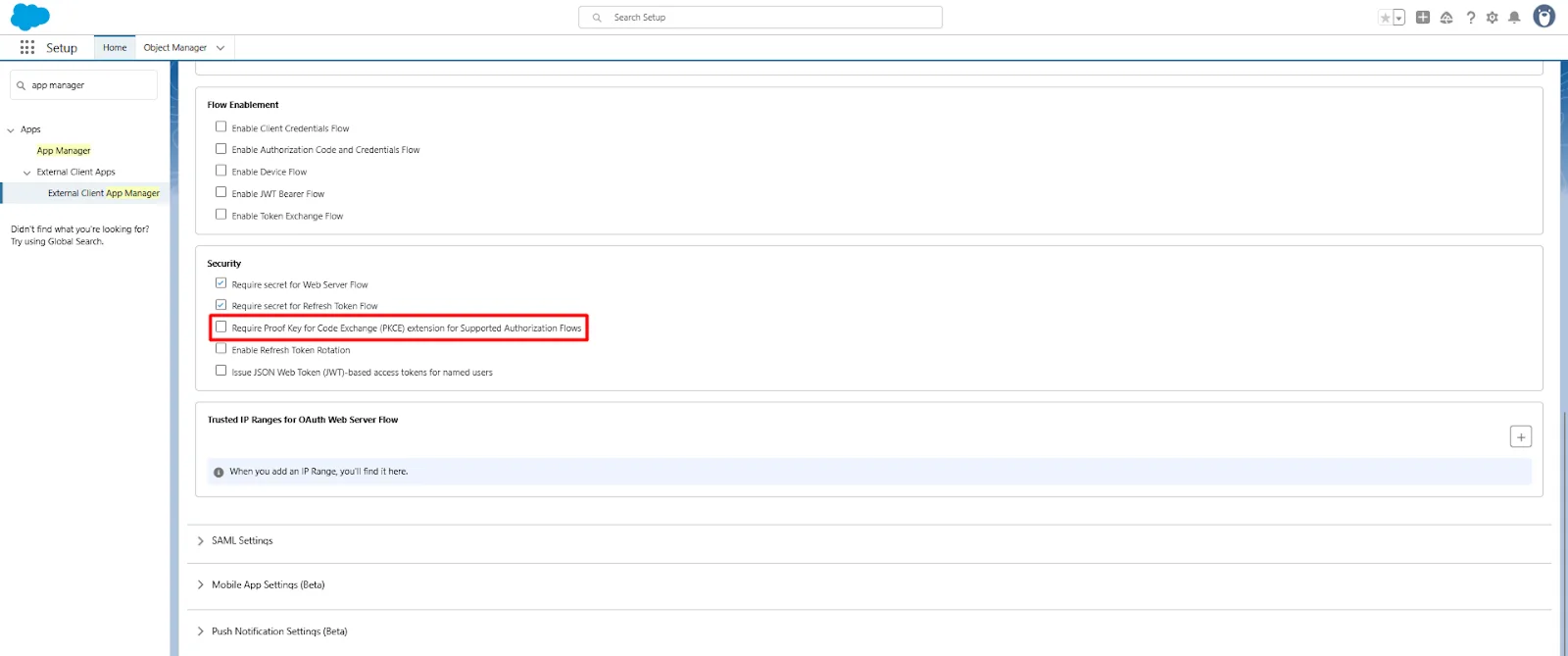Collapse the Apps tree node

(11, 129)
